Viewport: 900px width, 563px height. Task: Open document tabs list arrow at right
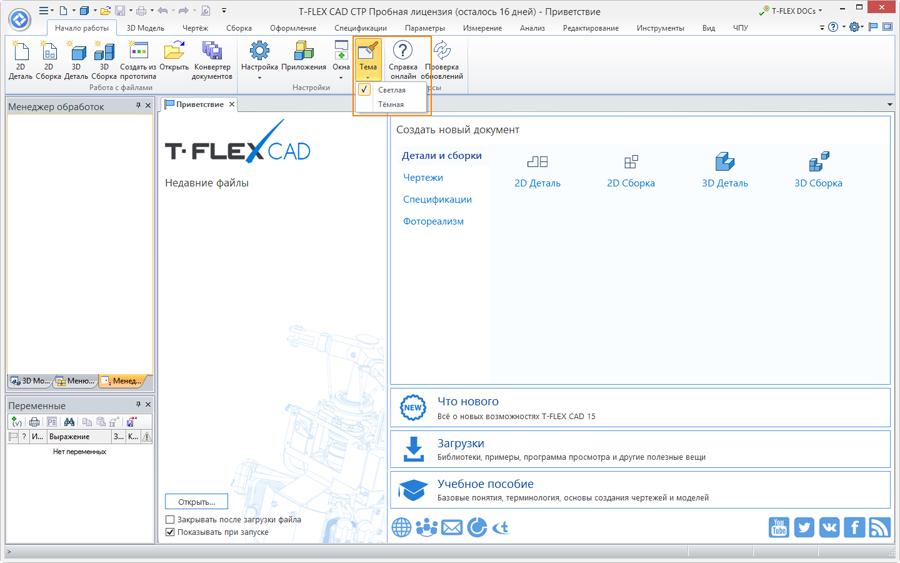coord(890,104)
